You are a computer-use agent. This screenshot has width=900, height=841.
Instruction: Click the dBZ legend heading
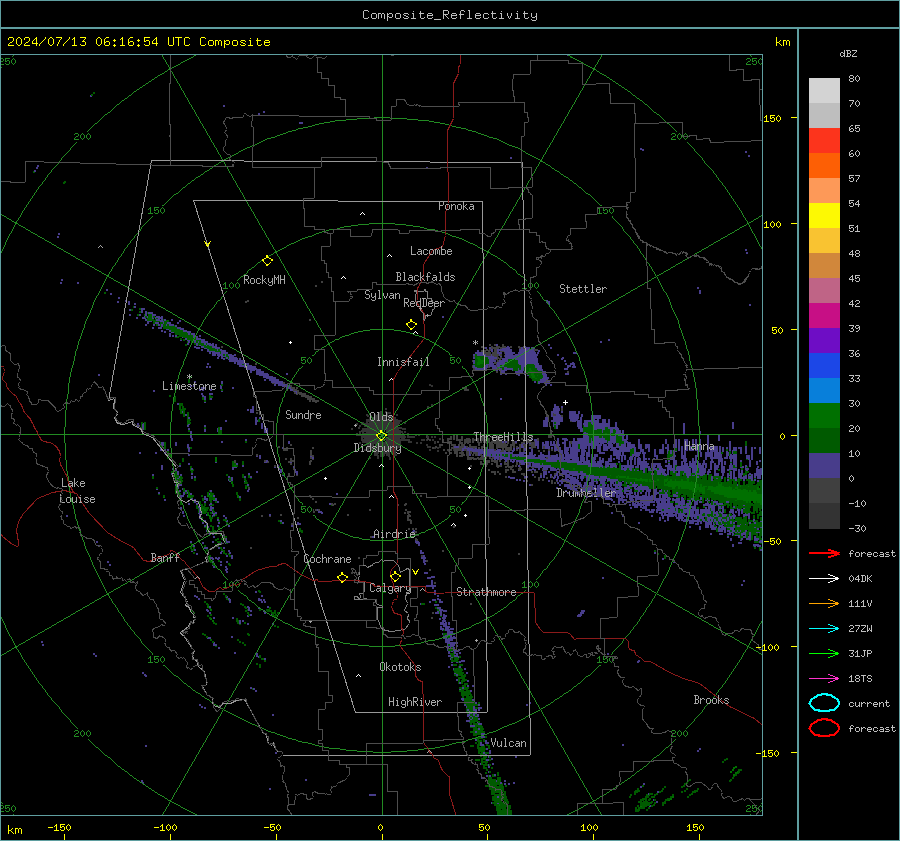(848, 53)
